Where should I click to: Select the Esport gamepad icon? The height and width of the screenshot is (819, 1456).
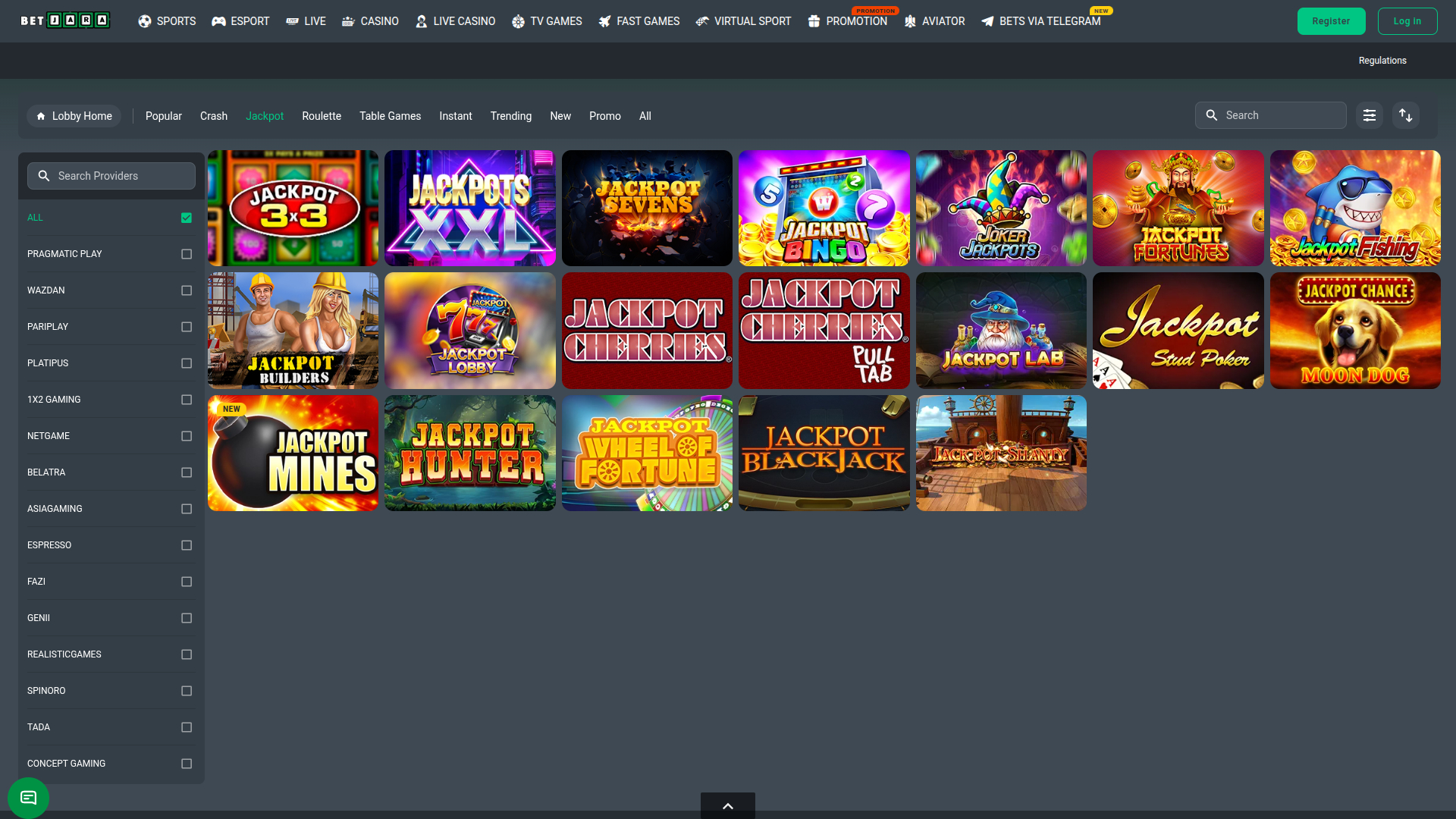coord(218,21)
